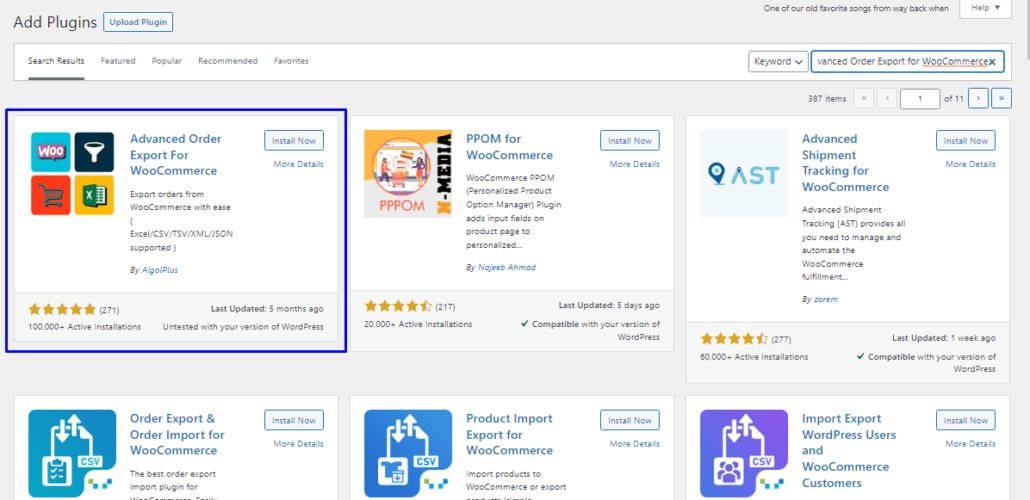Open More Details for PPOM for WooCommerce
The height and width of the screenshot is (500, 1030).
coord(635,164)
